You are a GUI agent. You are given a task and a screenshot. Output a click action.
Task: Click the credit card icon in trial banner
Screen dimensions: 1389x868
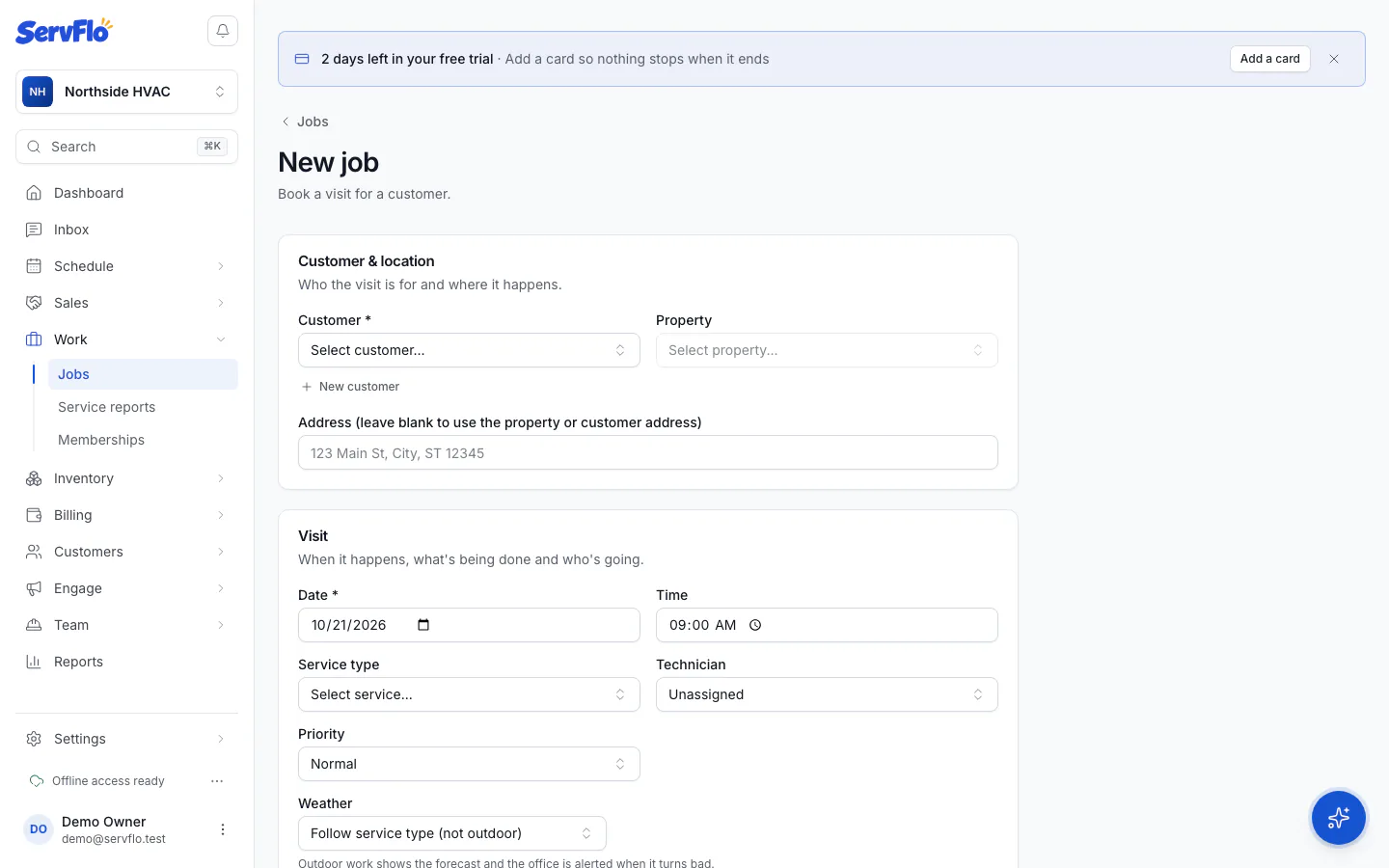point(302,59)
